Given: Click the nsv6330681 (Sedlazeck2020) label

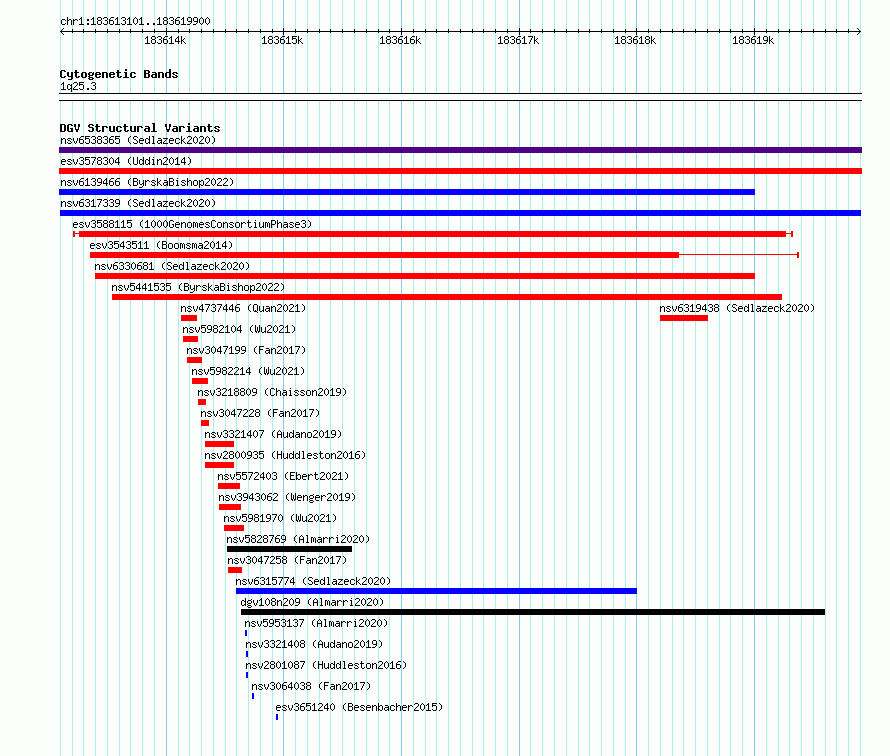Looking at the screenshot, I should [x=172, y=266].
